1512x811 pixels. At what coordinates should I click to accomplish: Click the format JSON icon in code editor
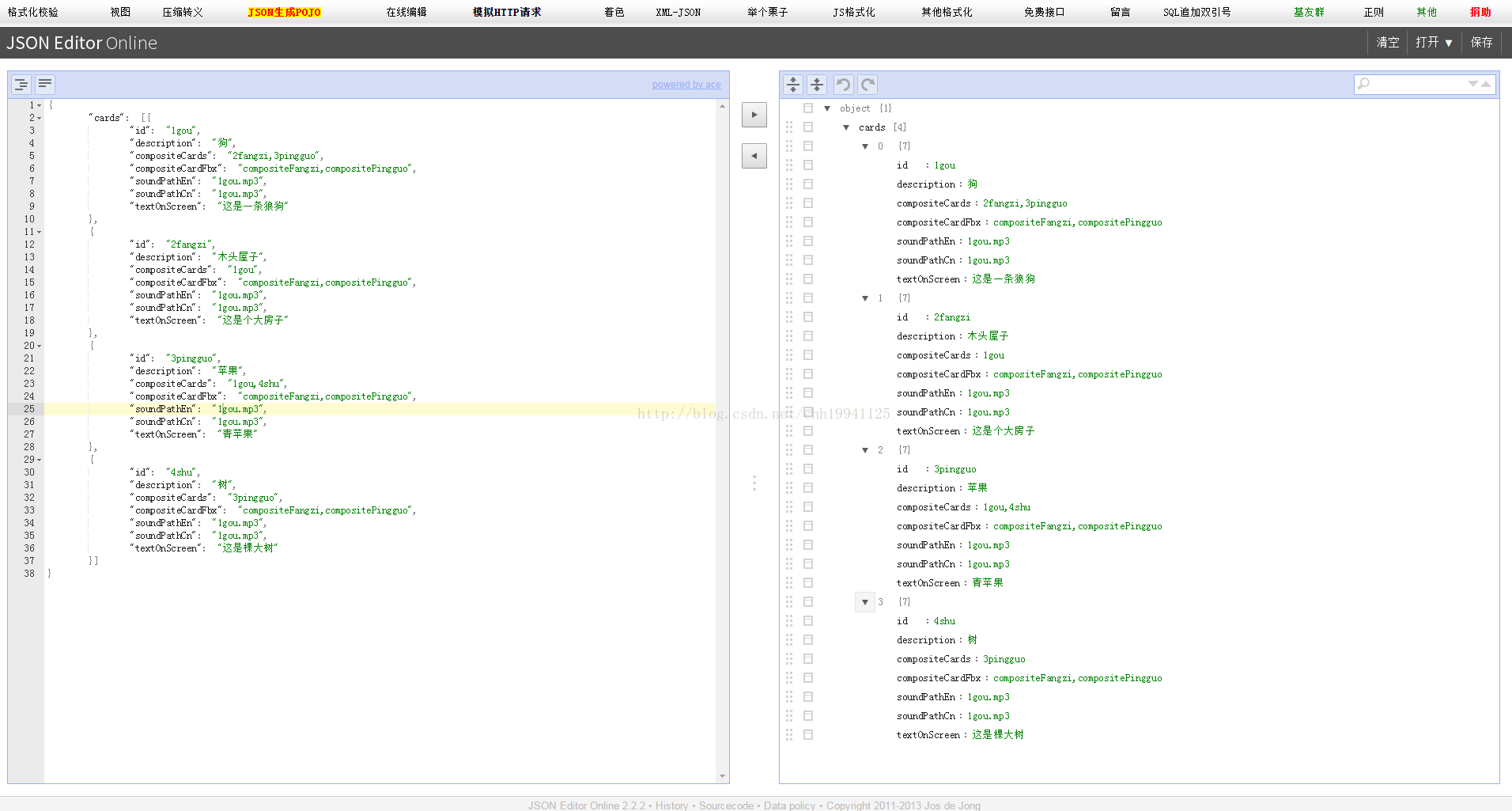(x=21, y=84)
